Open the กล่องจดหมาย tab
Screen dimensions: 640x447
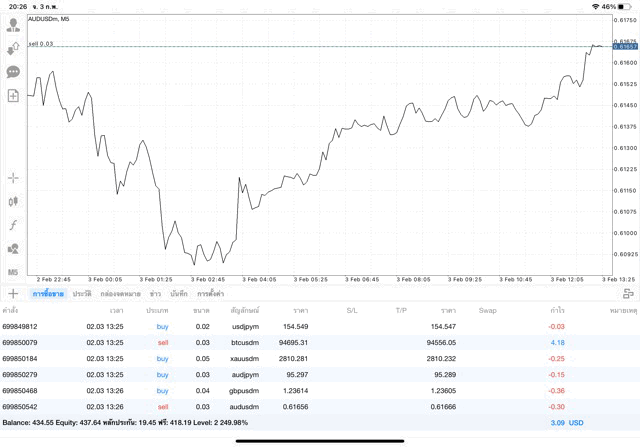click(120, 293)
